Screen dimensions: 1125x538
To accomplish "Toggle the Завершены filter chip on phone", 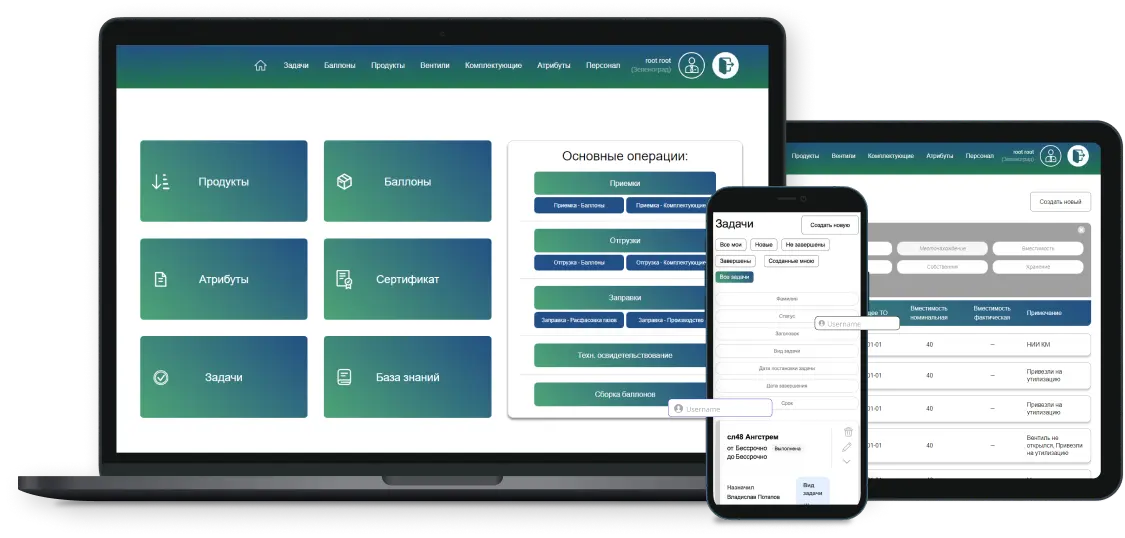I will point(737,261).
